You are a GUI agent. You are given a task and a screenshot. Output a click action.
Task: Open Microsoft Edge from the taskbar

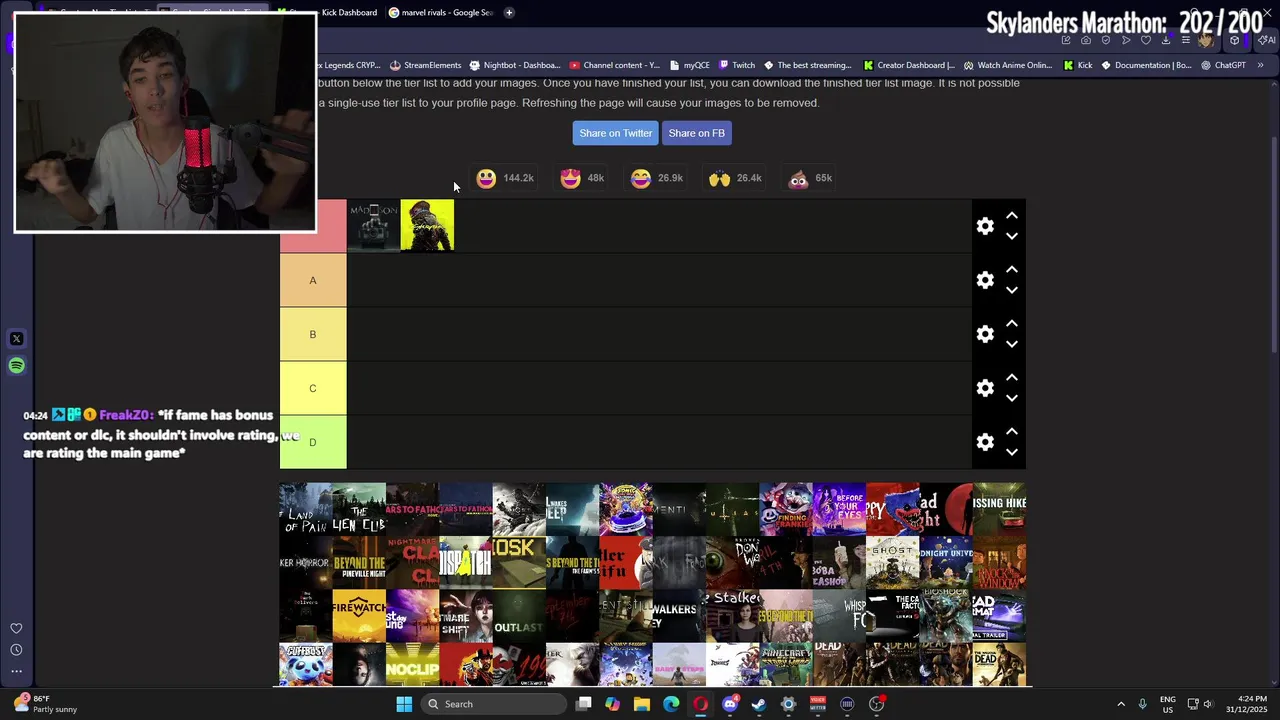(671, 704)
